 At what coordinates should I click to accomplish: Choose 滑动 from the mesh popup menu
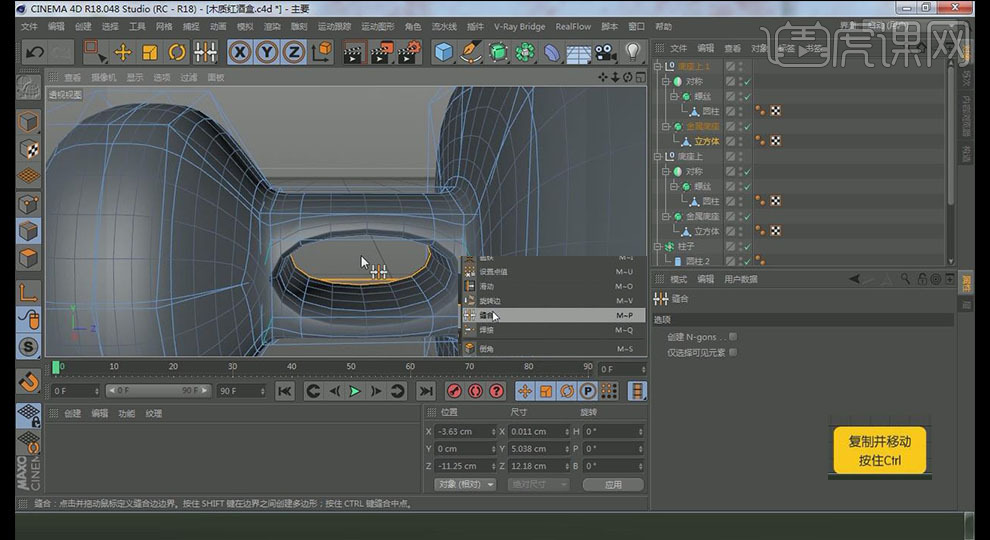point(552,286)
